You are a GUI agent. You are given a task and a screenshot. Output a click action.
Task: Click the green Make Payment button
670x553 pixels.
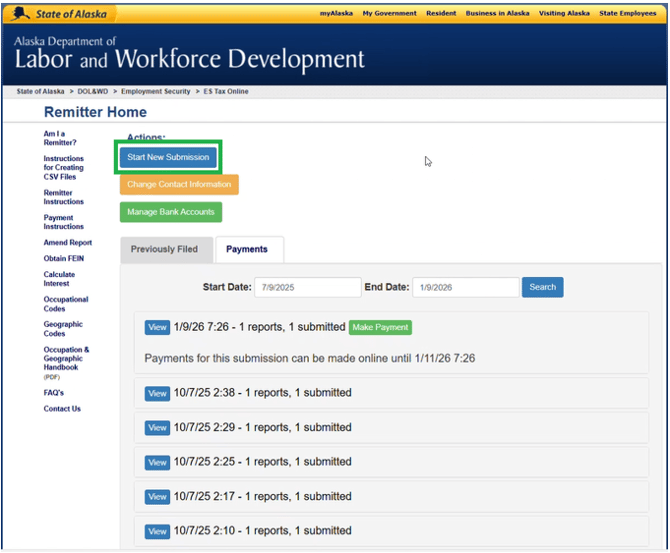(380, 327)
